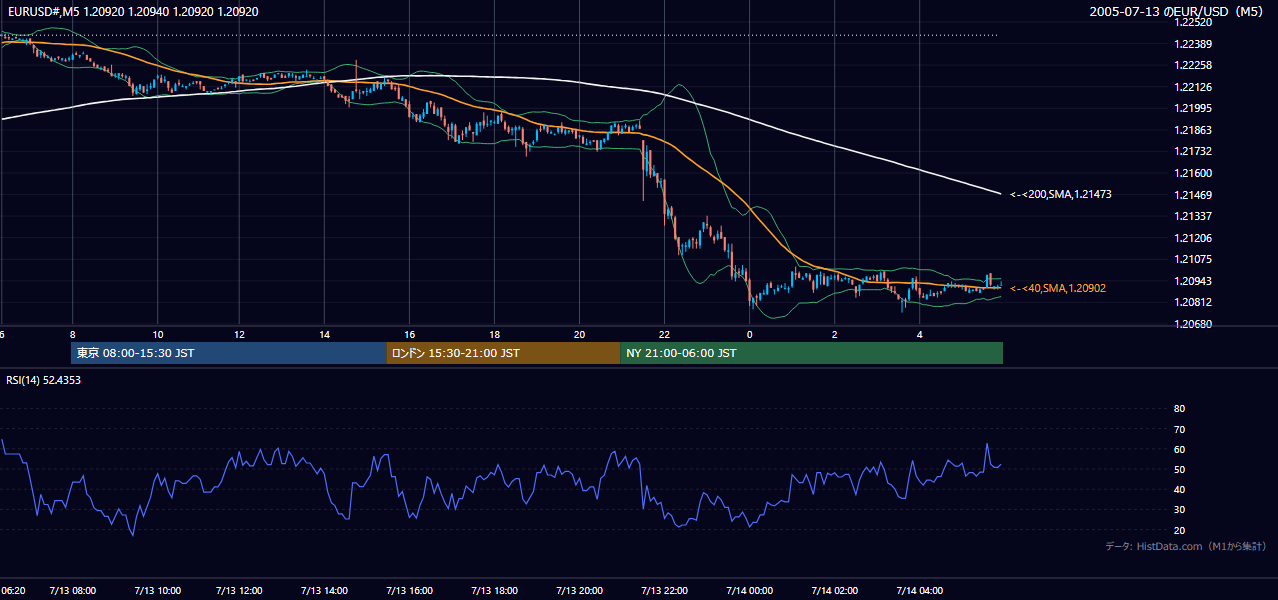
Task: Click the 7/13 14:00 time axis label
Action: [x=324, y=591]
